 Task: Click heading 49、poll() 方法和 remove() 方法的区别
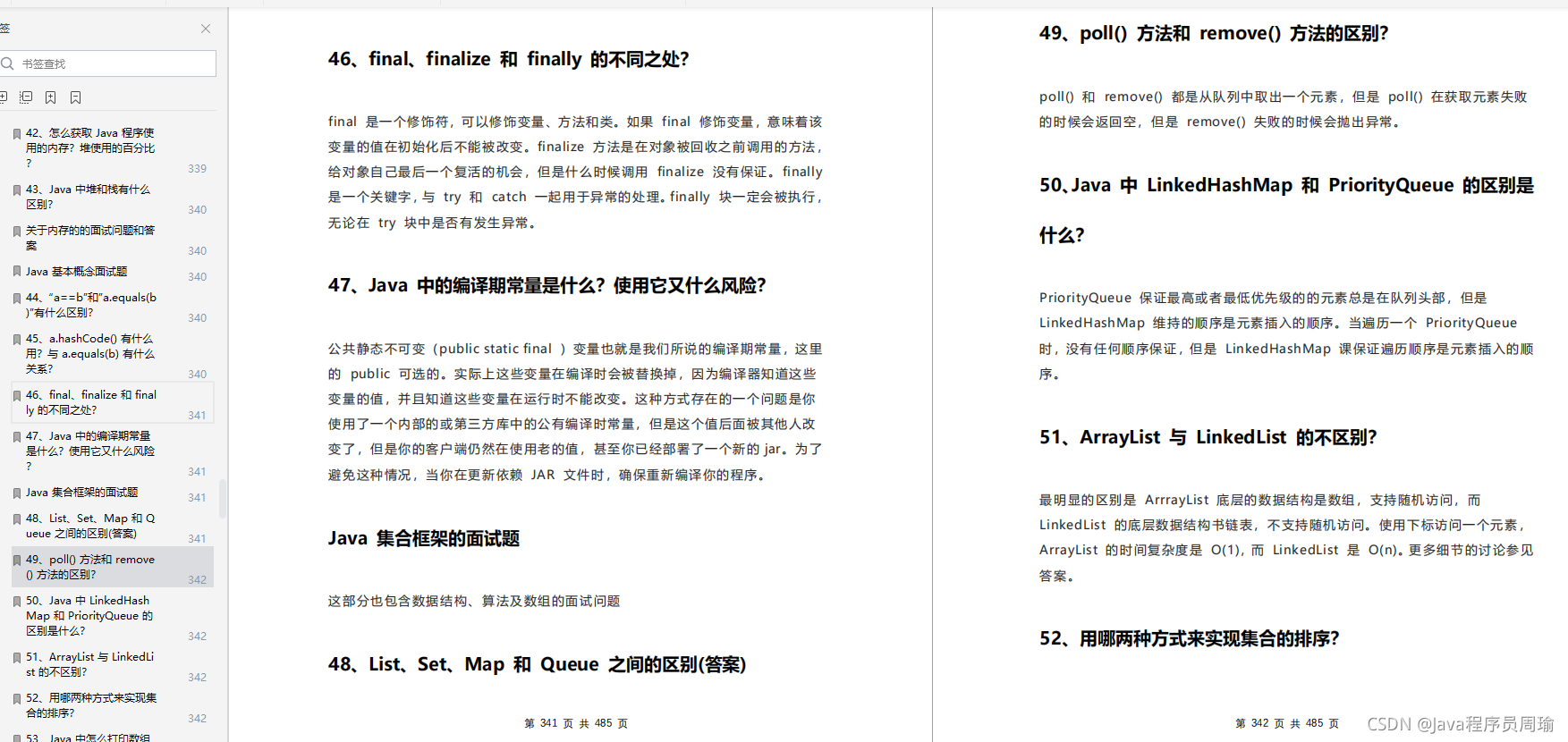click(x=1213, y=33)
